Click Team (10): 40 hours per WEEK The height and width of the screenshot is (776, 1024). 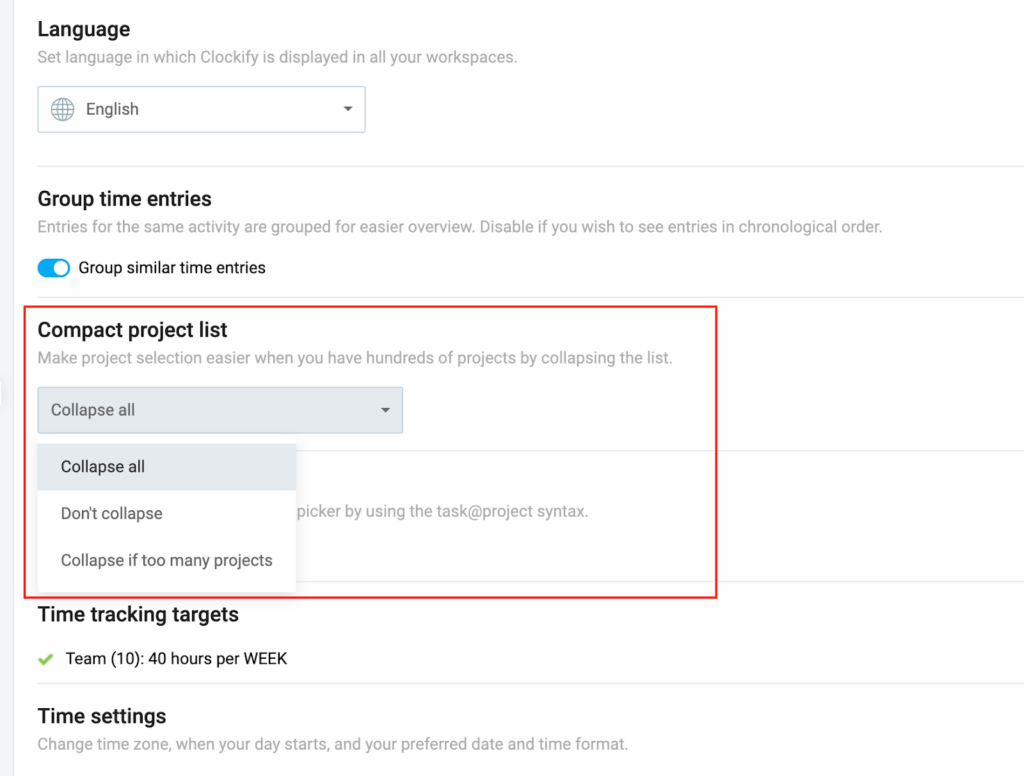tap(176, 659)
